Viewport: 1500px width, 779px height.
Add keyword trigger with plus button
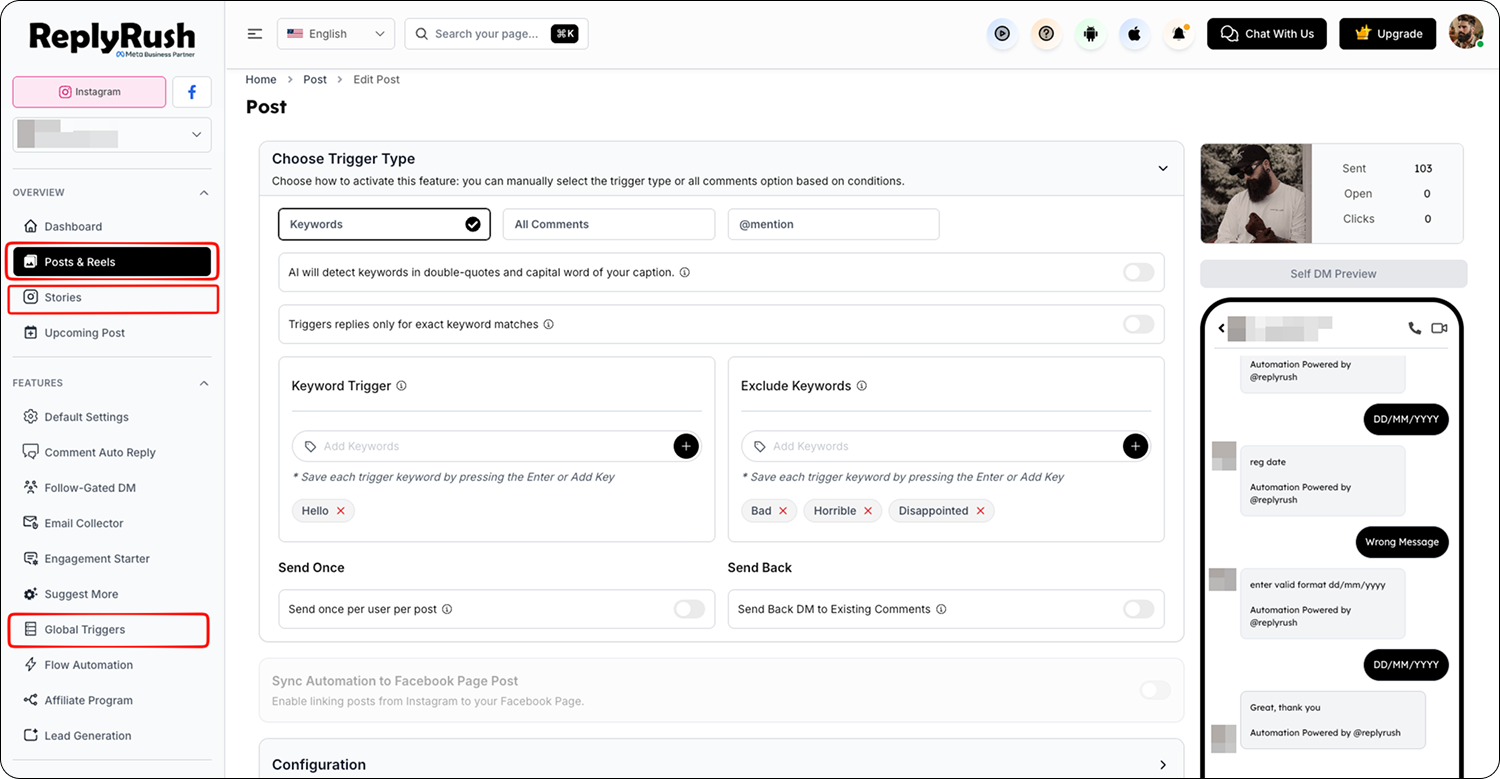coord(686,446)
